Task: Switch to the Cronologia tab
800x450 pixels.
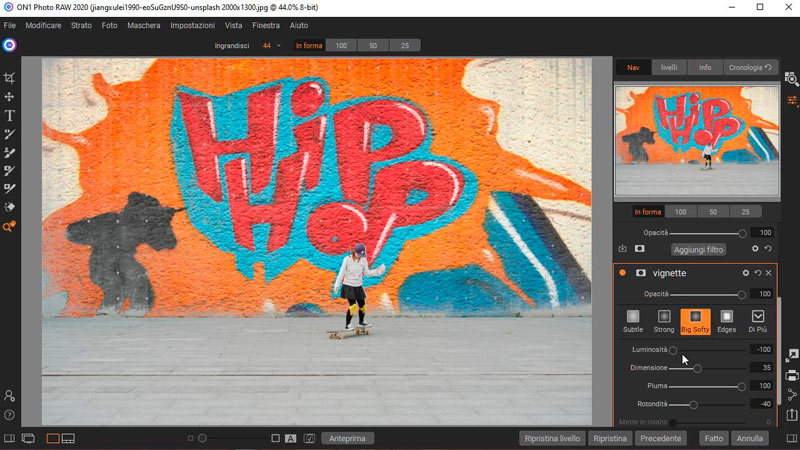Action: (x=751, y=67)
